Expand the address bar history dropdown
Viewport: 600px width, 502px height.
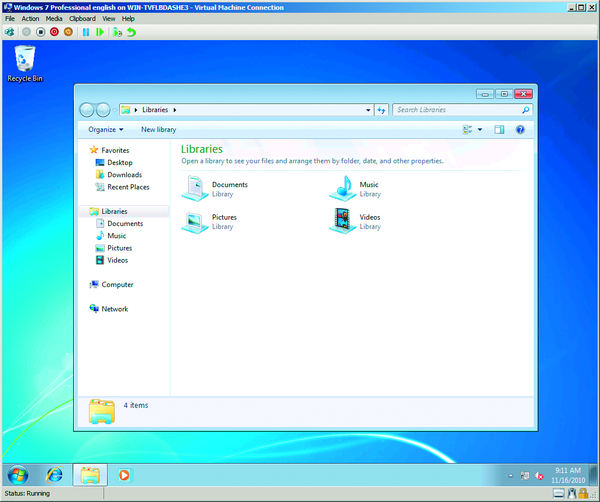pos(367,110)
